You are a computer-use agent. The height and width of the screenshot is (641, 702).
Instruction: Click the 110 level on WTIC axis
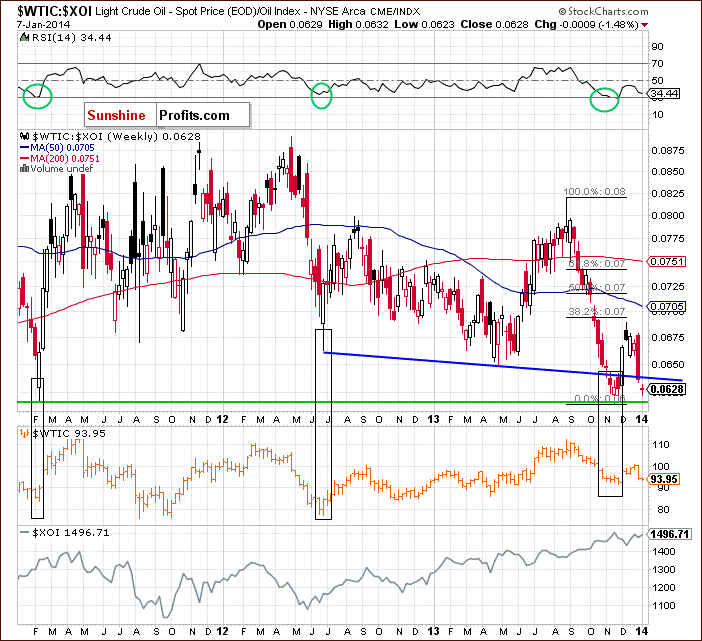pyautogui.click(x=661, y=444)
